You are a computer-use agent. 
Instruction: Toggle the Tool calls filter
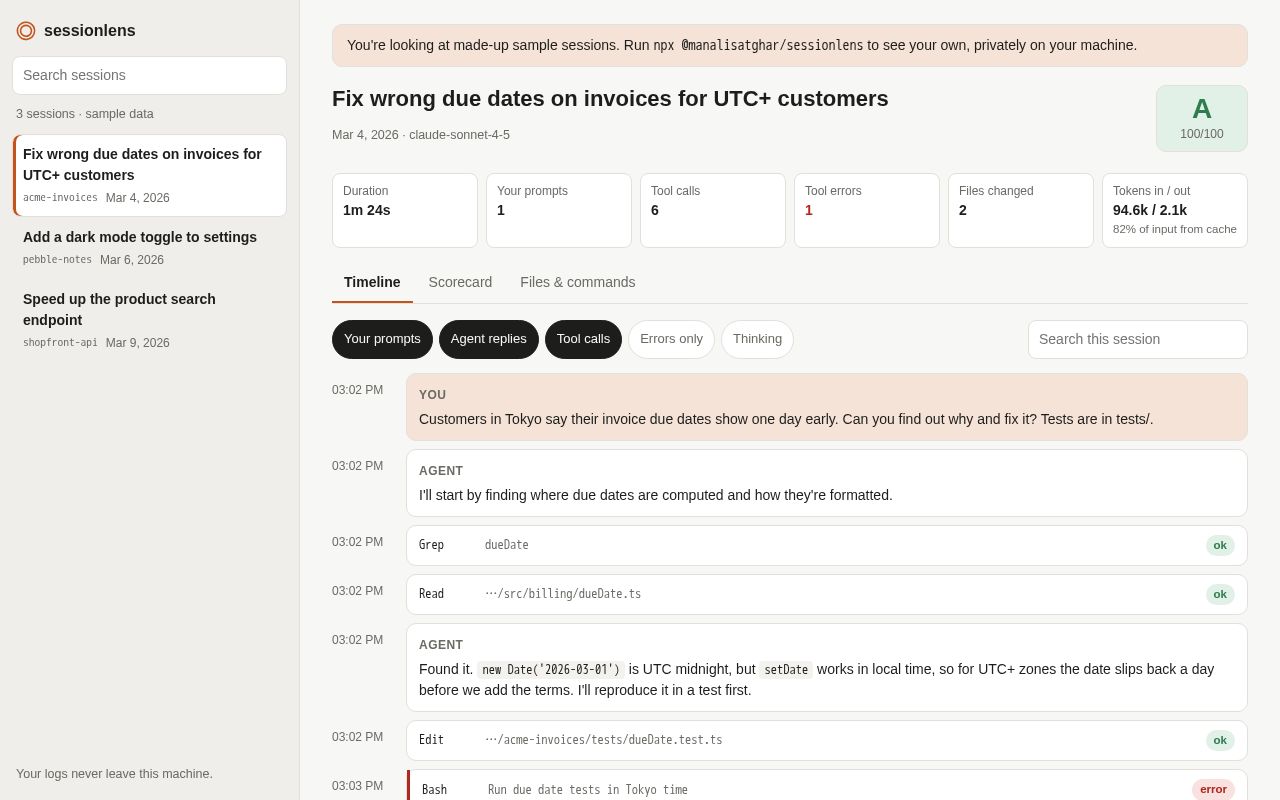coord(583,339)
